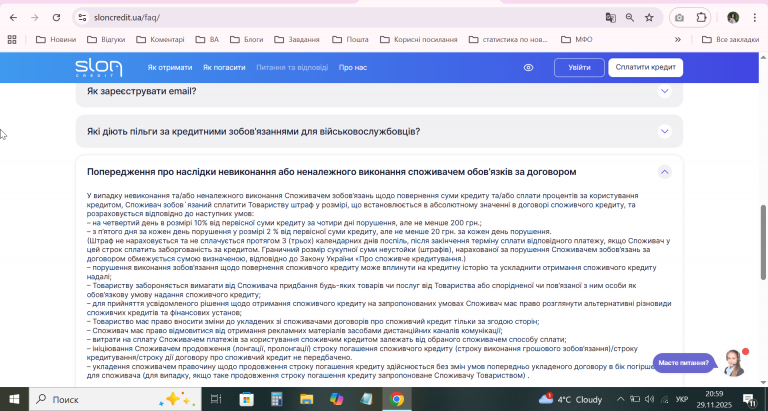This screenshot has width=768, height=411.
Task: Click Які діють пільги question title
Action: 253,132
